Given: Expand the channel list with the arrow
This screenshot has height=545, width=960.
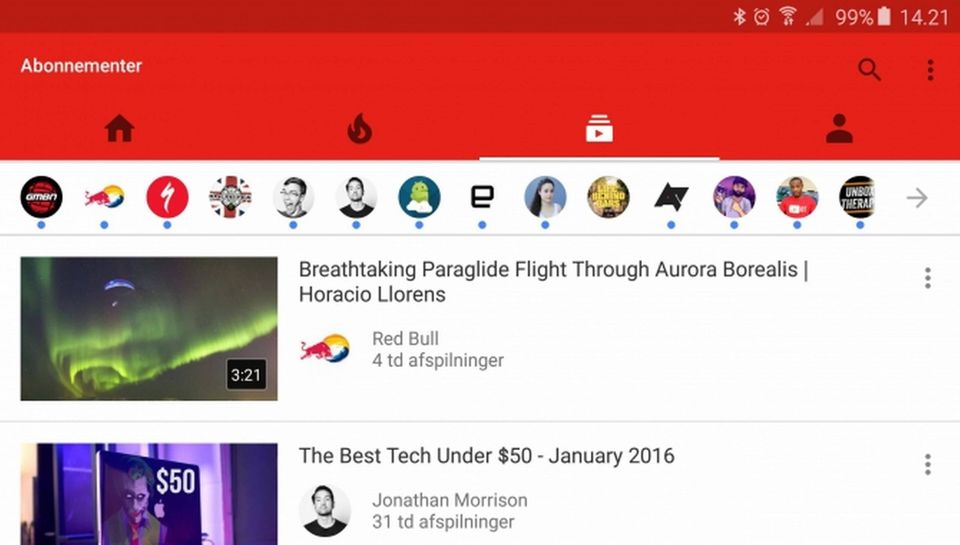Looking at the screenshot, I should tap(917, 197).
